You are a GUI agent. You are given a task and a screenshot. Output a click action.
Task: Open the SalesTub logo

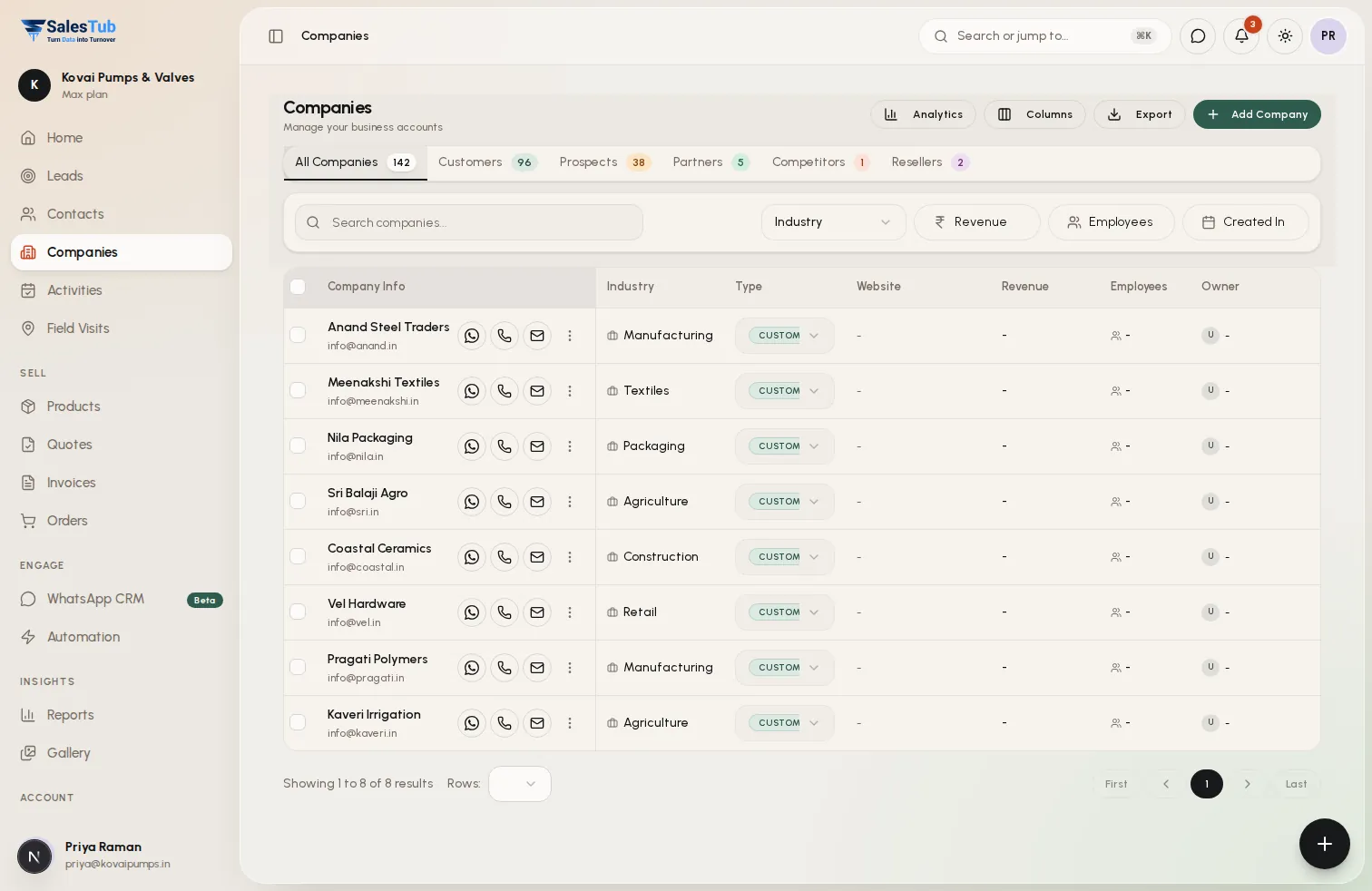pos(69,31)
